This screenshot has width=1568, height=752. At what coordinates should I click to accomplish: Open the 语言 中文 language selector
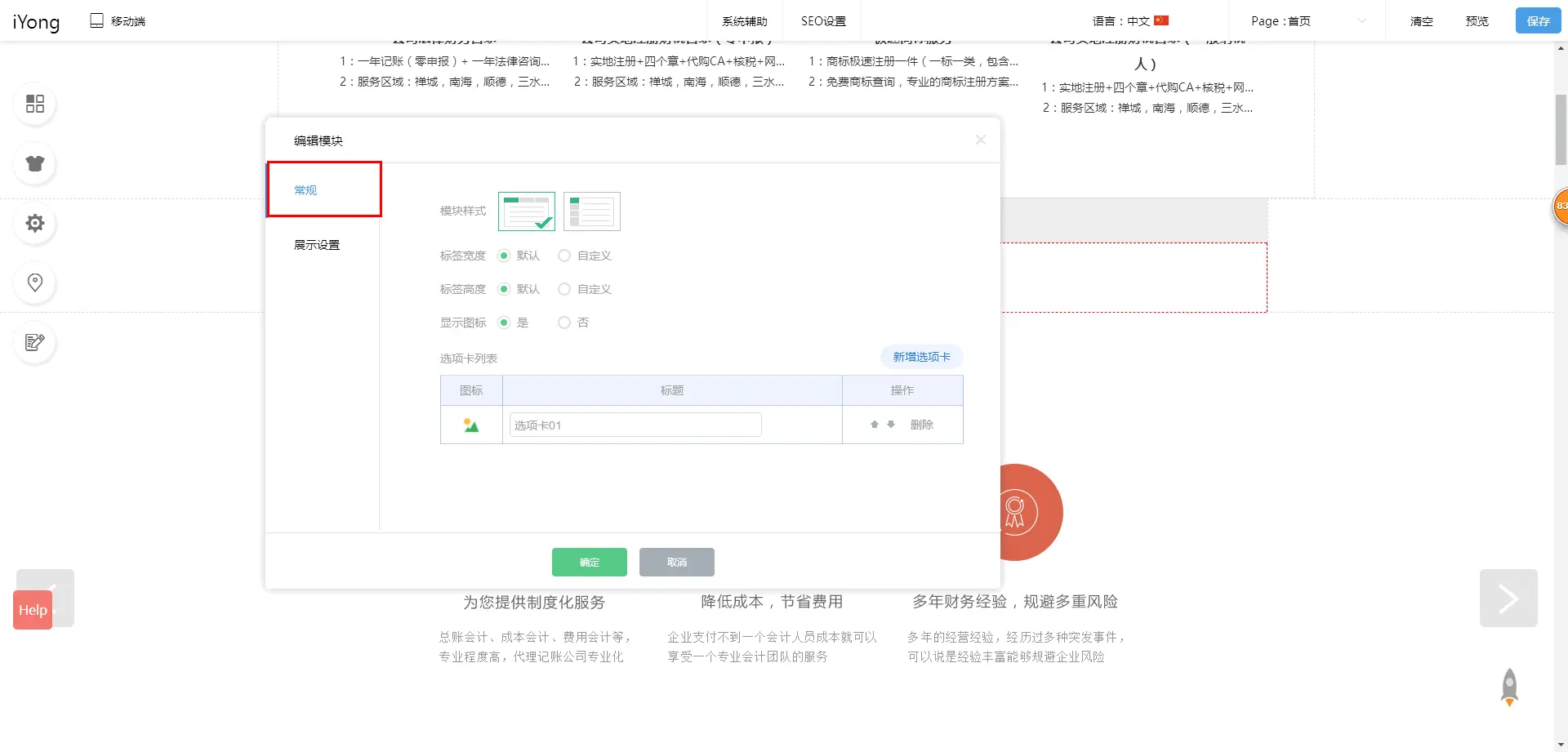[x=1130, y=21]
